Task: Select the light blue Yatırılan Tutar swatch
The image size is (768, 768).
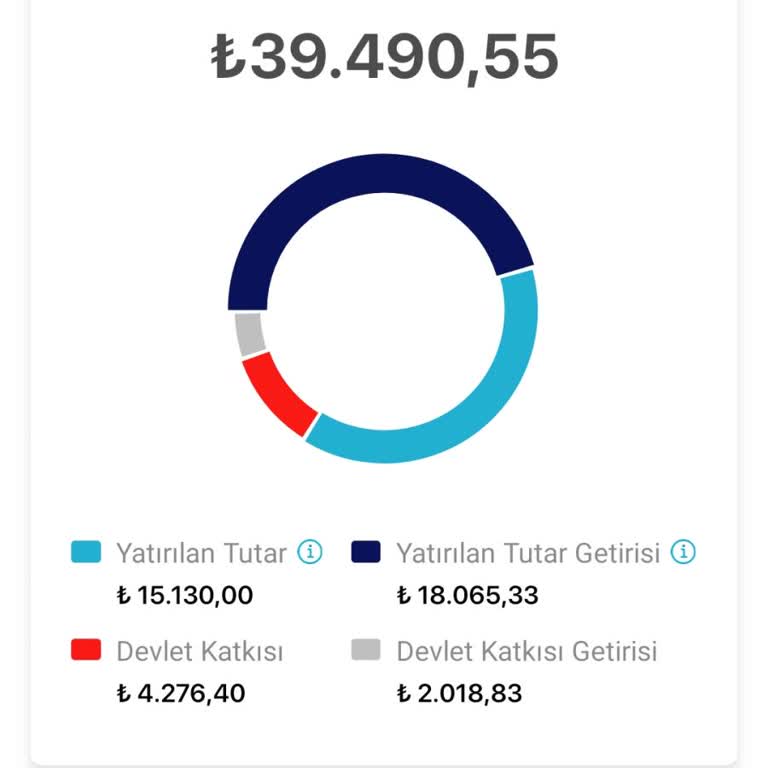Action: [86, 552]
